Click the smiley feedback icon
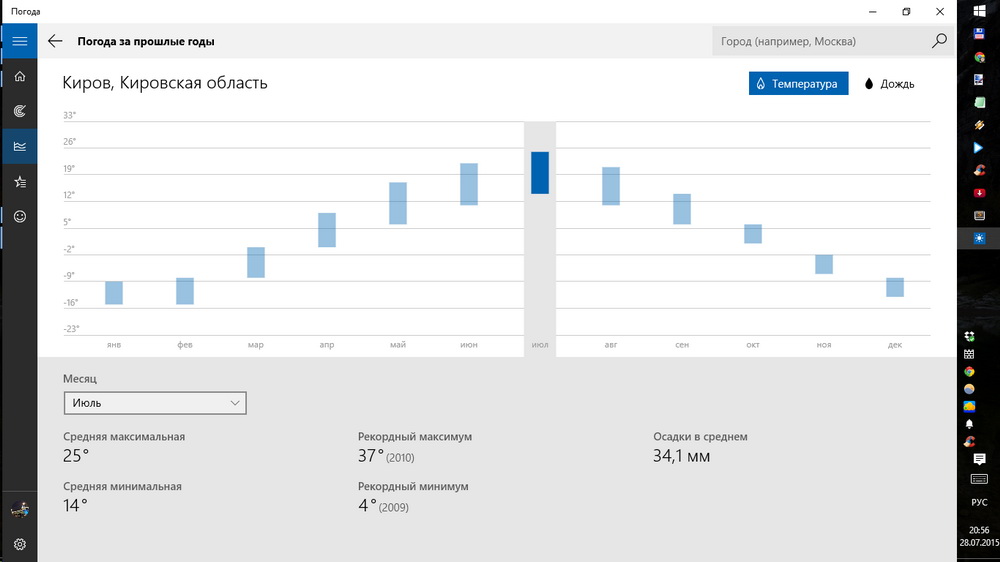 pyautogui.click(x=19, y=217)
